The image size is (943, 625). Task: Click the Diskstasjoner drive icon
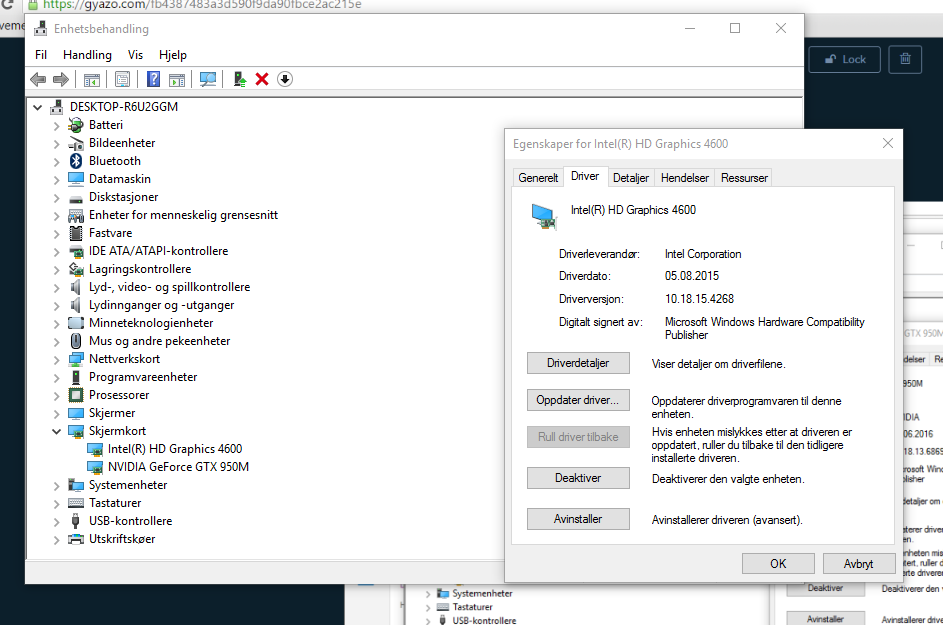76,198
